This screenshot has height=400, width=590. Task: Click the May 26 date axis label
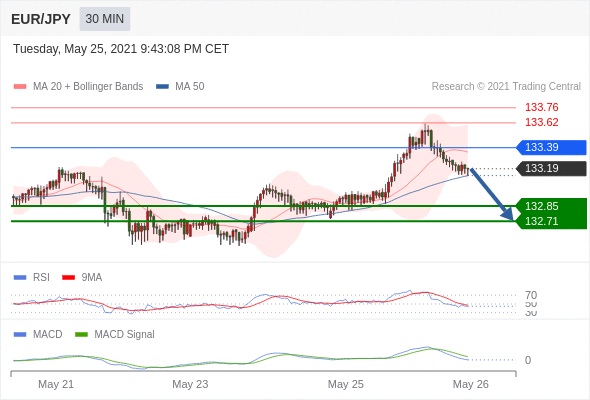[470, 384]
